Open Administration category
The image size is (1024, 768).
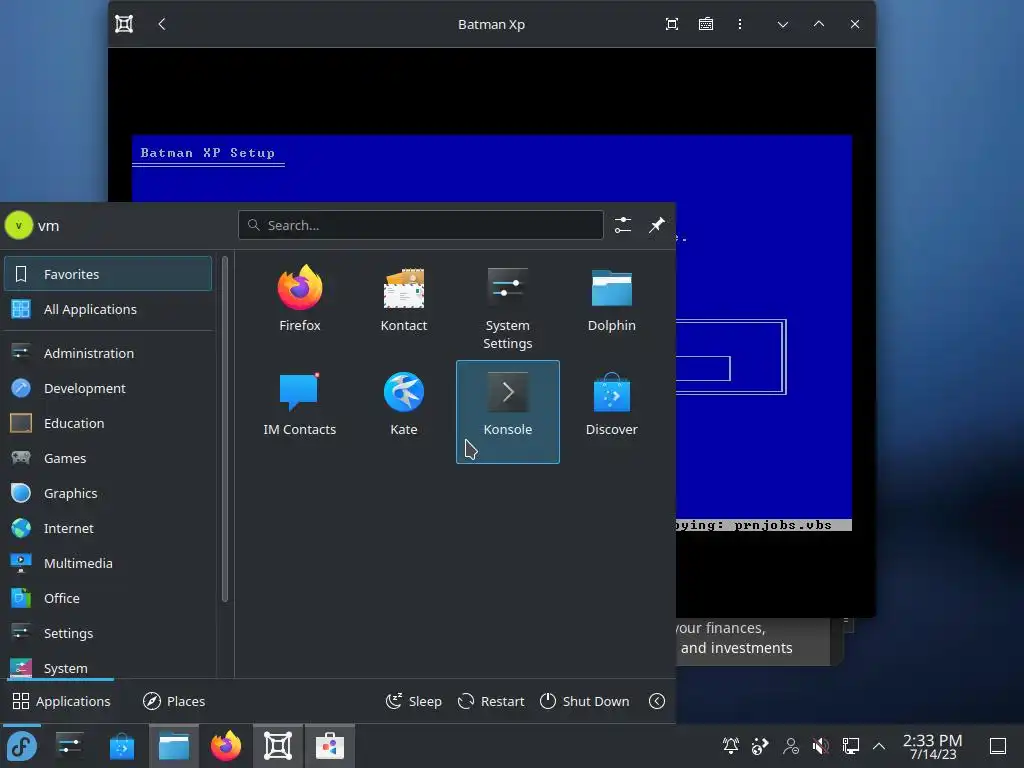(108, 353)
